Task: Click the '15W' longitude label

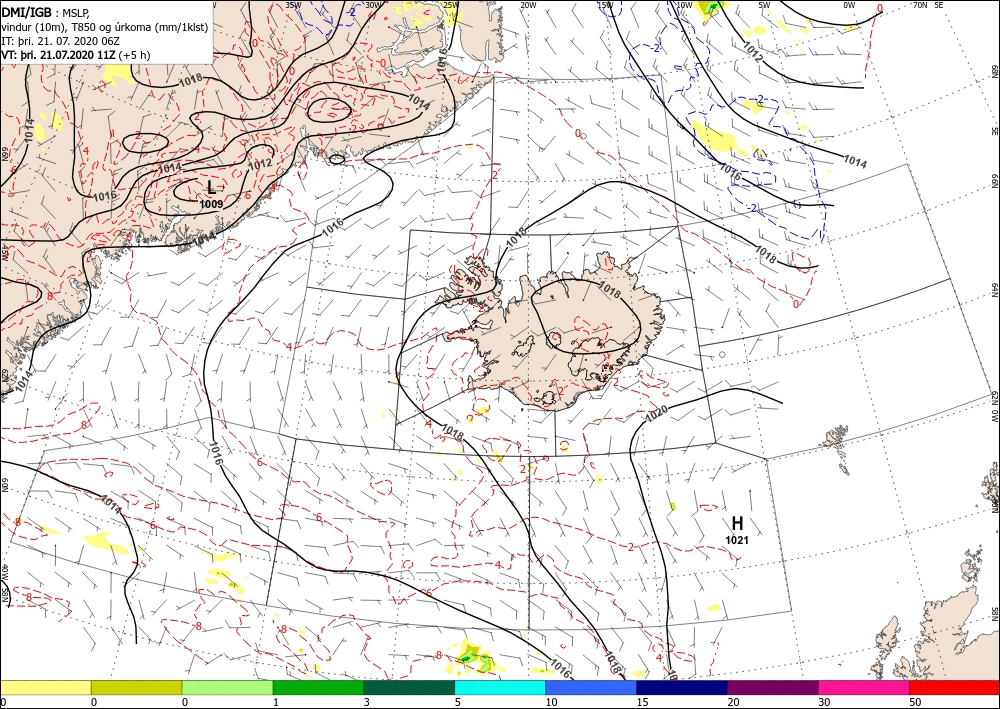Action: pos(605,5)
